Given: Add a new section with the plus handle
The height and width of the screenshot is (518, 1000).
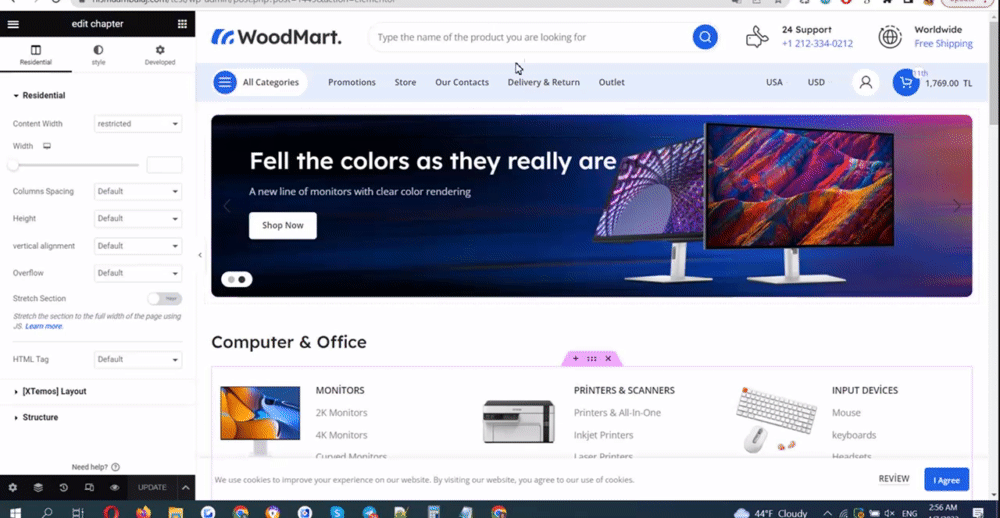Looking at the screenshot, I should point(575,359).
